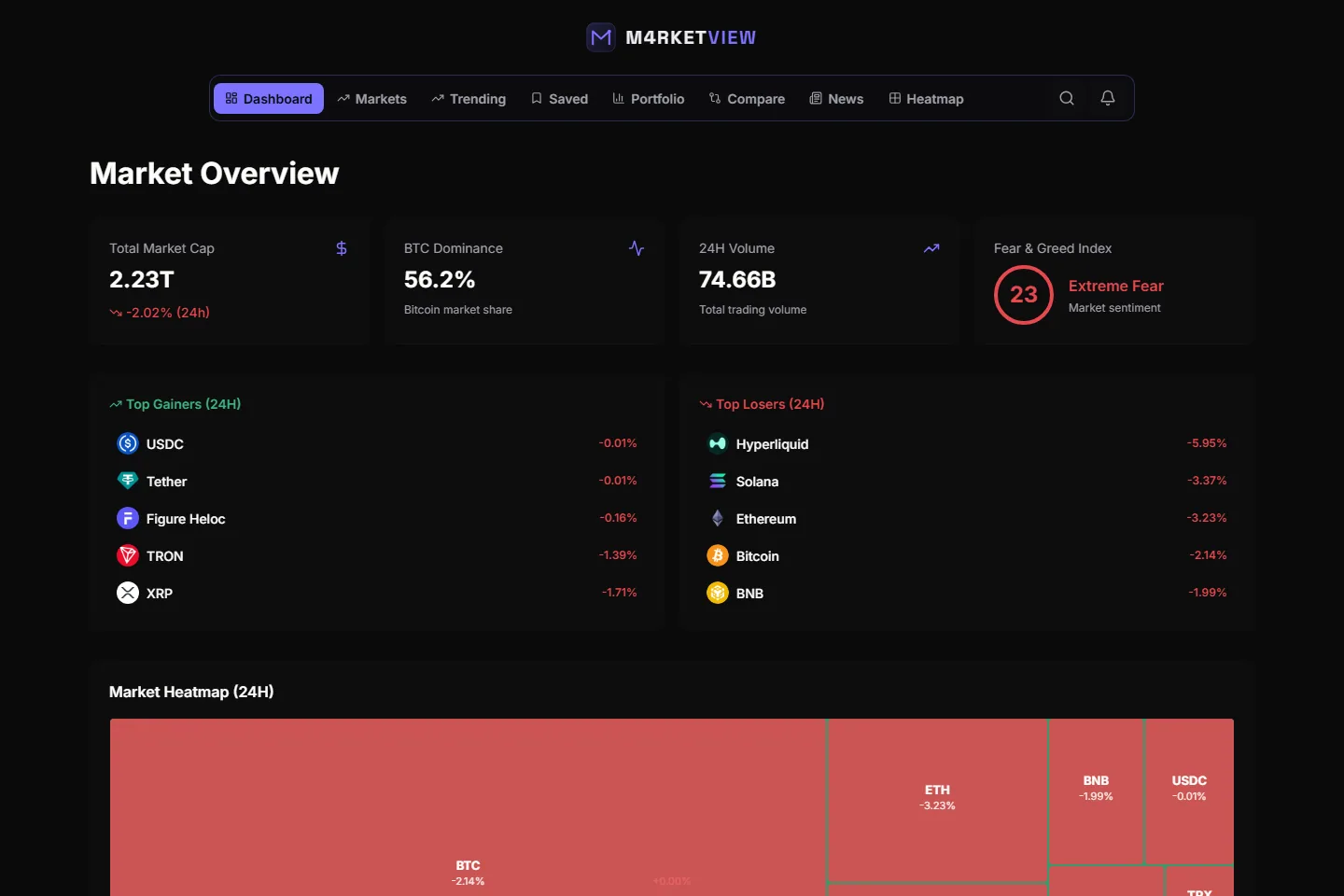Open Tether in Top Gainers list
Image resolution: width=1344 pixels, height=896 pixels.
pyautogui.click(x=376, y=481)
